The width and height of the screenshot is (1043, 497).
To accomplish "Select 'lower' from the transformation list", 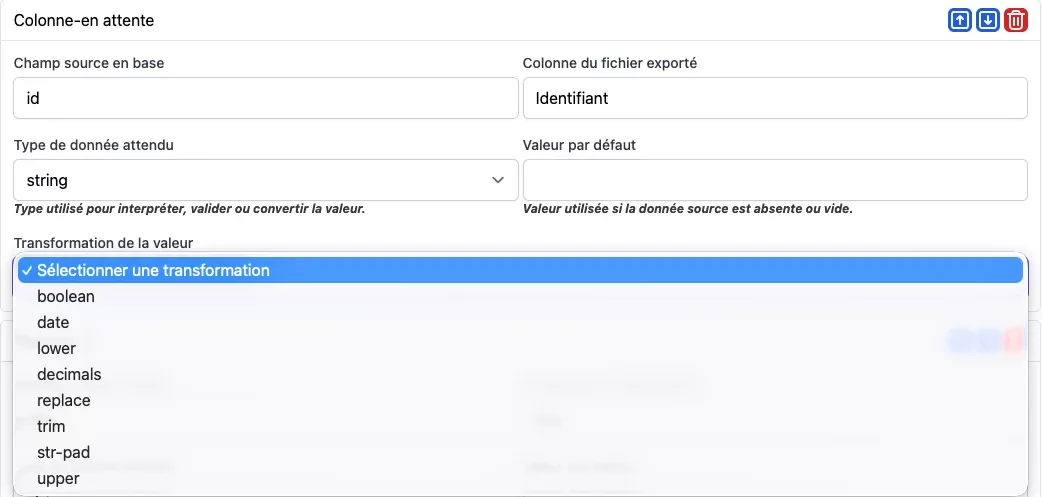I will [x=56, y=349].
